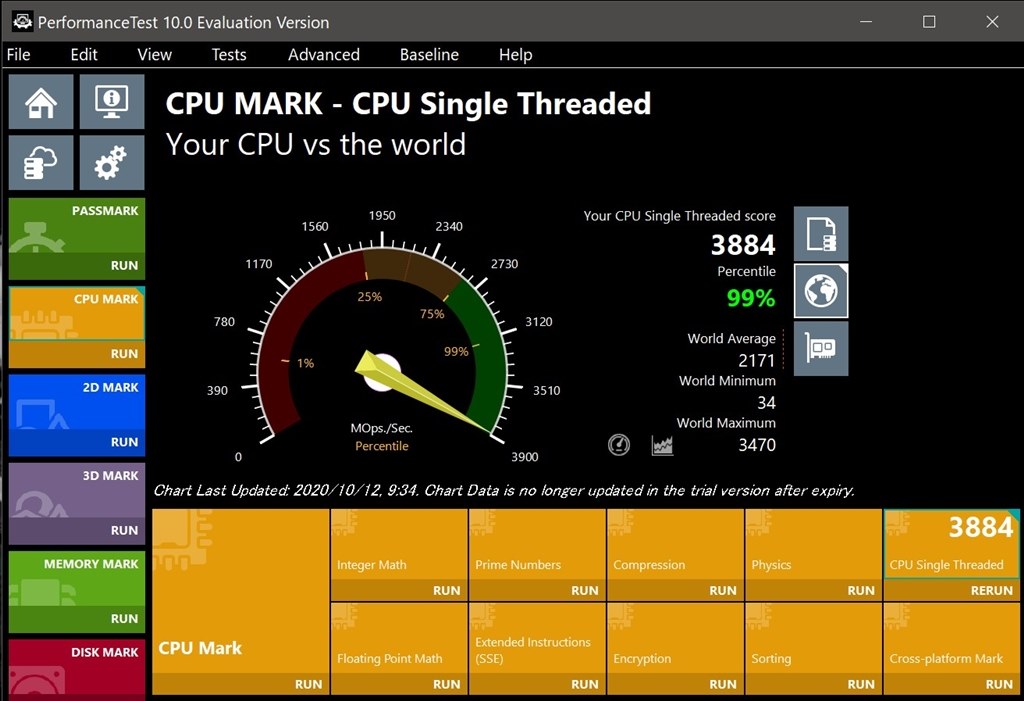
Task: Select the 3D MARK tile
Action: click(x=77, y=490)
